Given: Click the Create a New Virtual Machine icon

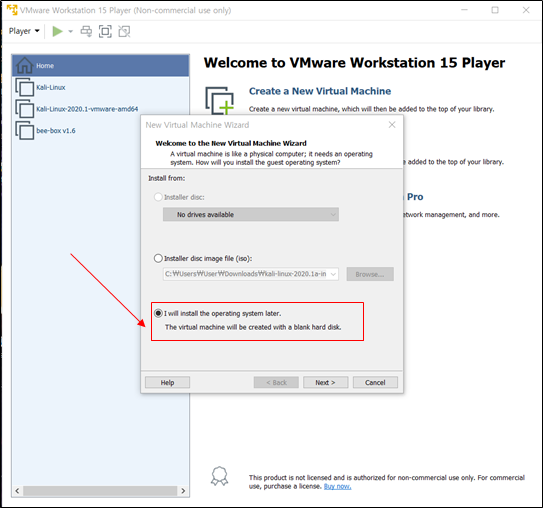Looking at the screenshot, I should [220, 100].
